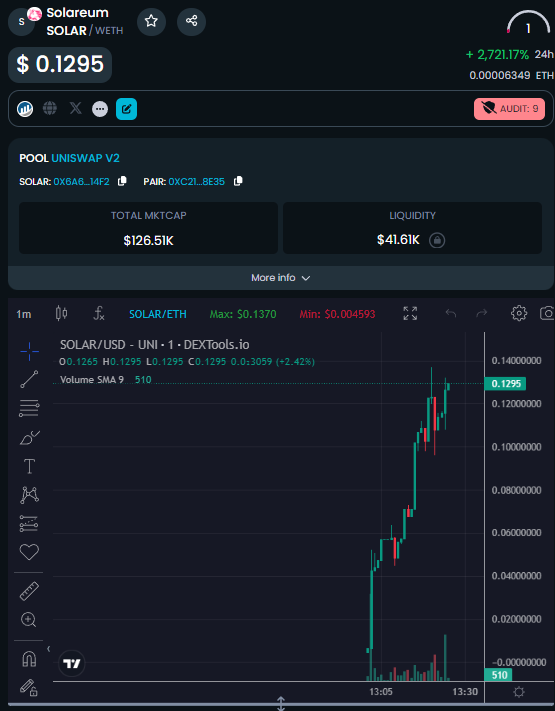Viewport: 555px width, 711px height.
Task: Select the Fibonacci retracement tool
Action: pyautogui.click(x=29, y=408)
